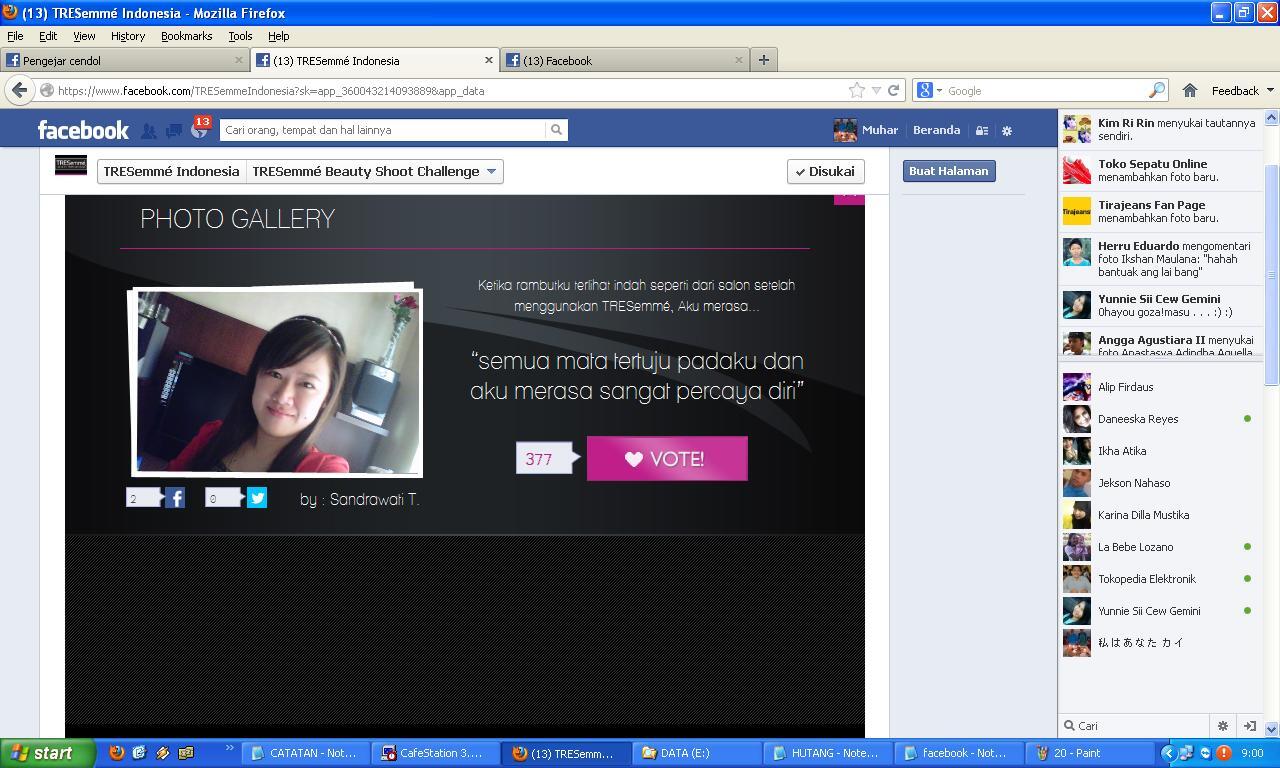Close the (13) Facebook tab
The image size is (1280, 768).
tap(739, 60)
